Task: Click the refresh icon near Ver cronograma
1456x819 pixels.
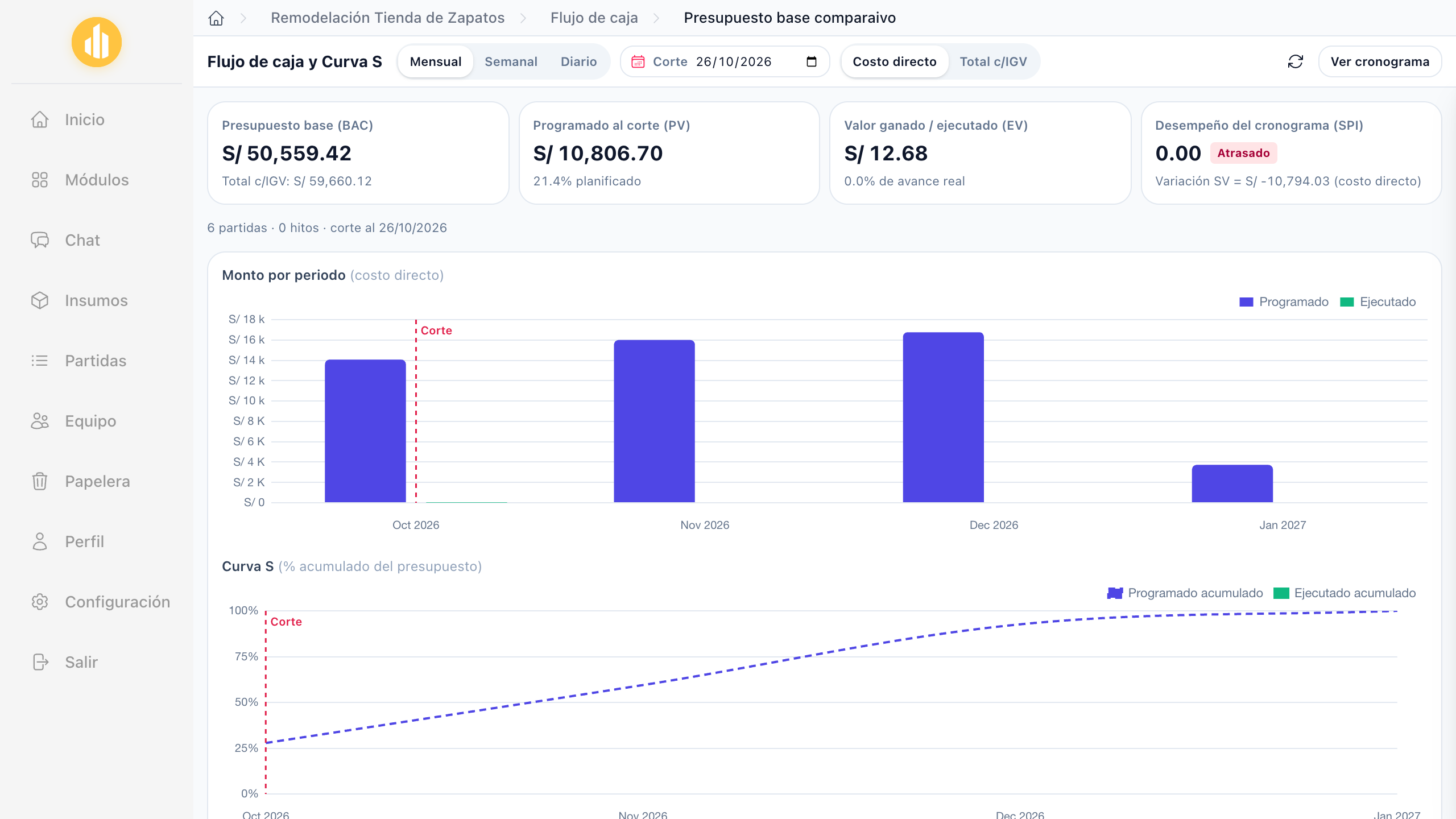Action: pos(1295,61)
